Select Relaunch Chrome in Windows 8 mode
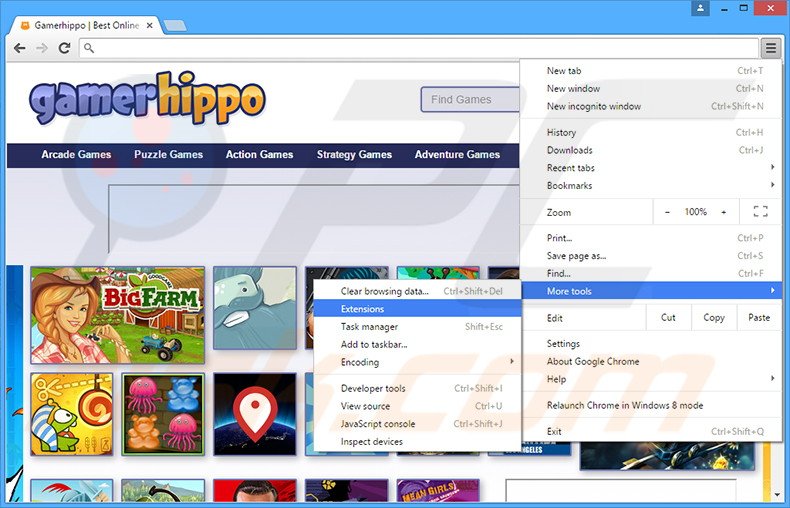 651,405
